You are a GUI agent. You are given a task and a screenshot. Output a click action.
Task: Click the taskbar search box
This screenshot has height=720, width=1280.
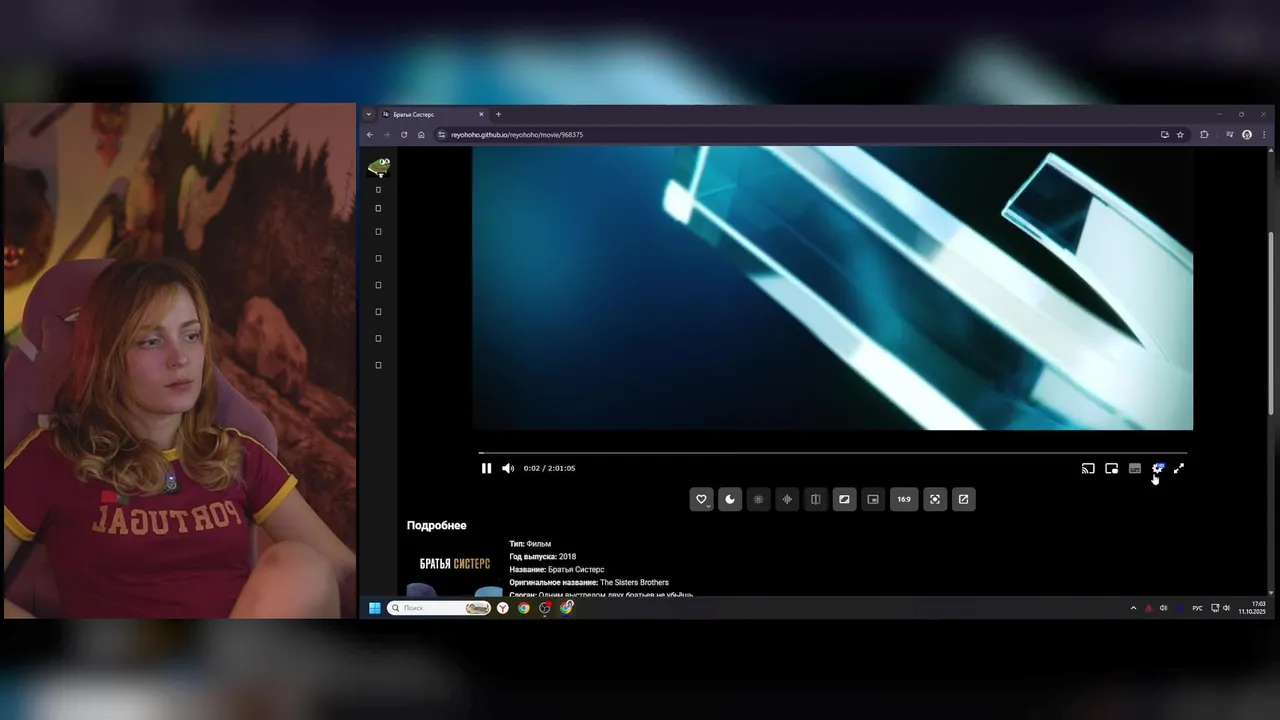click(439, 608)
